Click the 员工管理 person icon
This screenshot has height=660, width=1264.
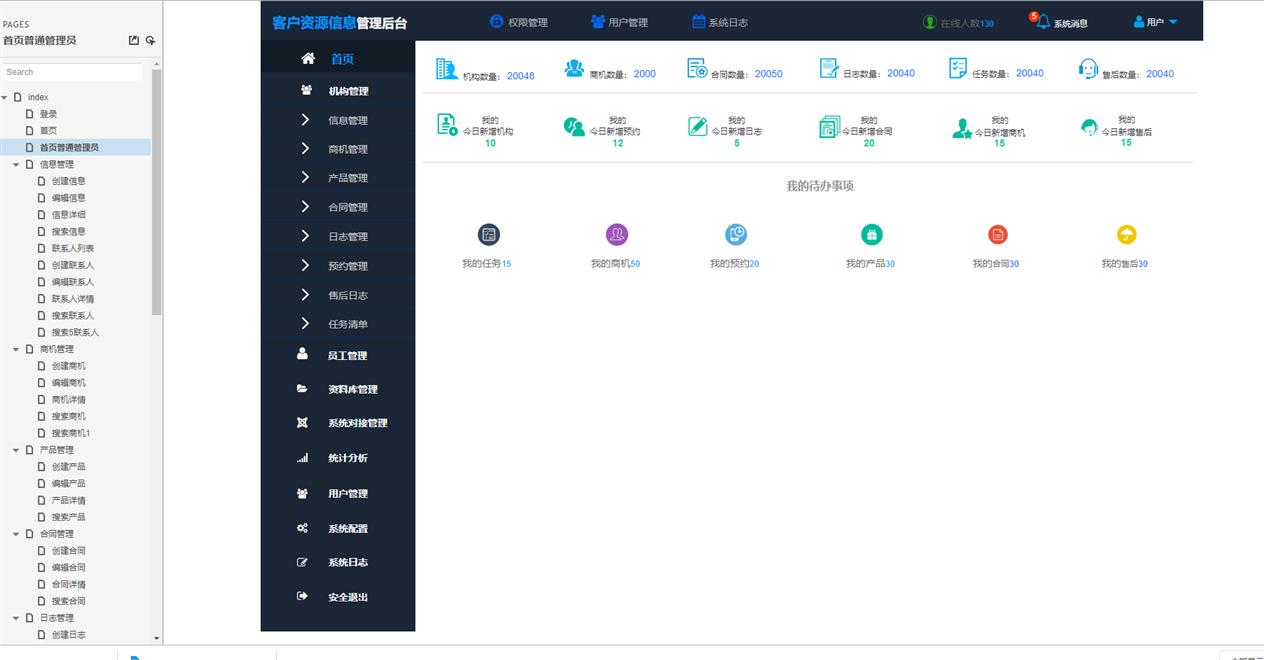[x=303, y=354]
